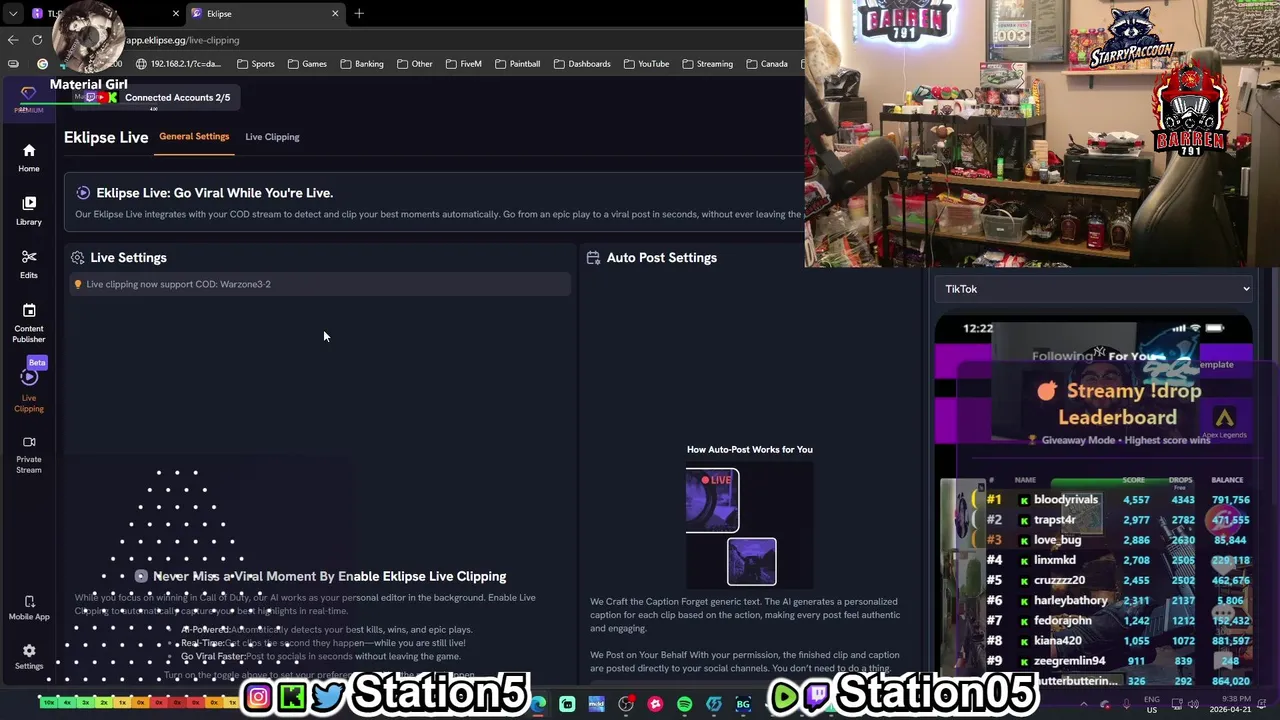Click the Auto Post Settings calendar icon
Screen dimensions: 1280x720
(x=593, y=258)
